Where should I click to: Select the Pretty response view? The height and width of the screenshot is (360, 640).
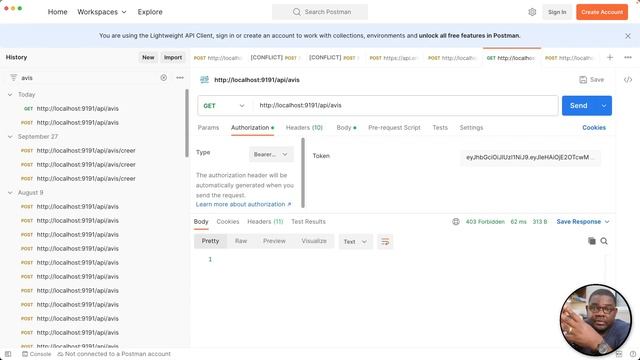pyautogui.click(x=210, y=241)
